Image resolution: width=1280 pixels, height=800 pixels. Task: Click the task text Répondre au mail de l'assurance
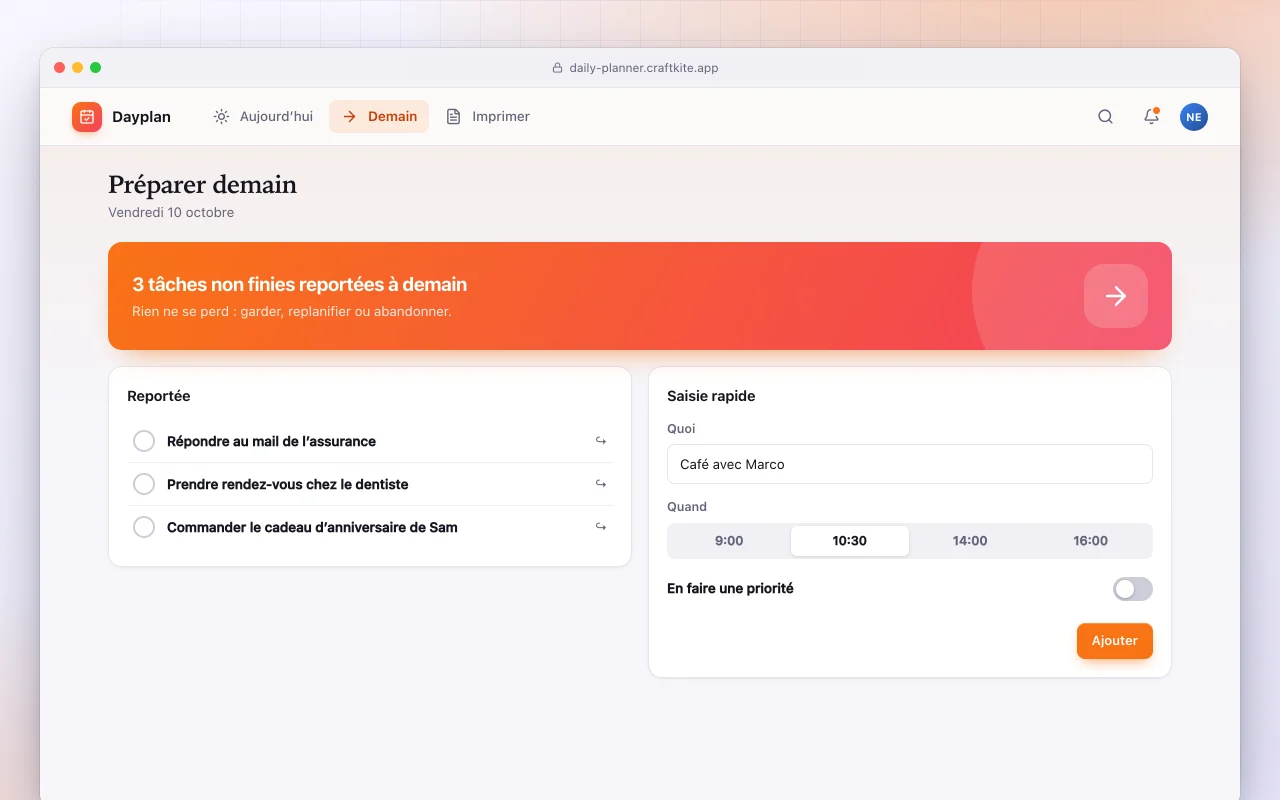pos(271,441)
